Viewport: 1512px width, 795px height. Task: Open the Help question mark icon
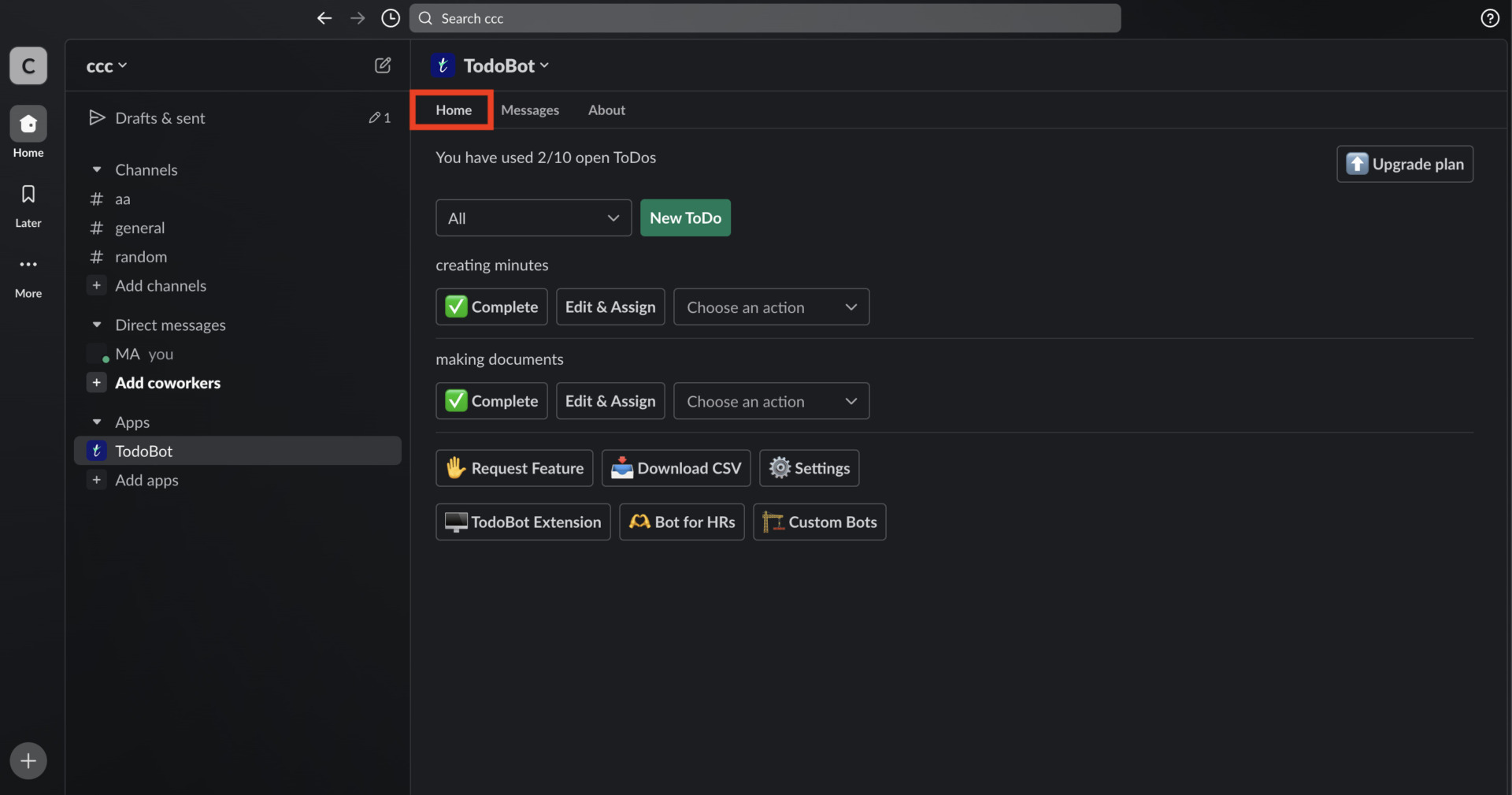[1490, 17]
